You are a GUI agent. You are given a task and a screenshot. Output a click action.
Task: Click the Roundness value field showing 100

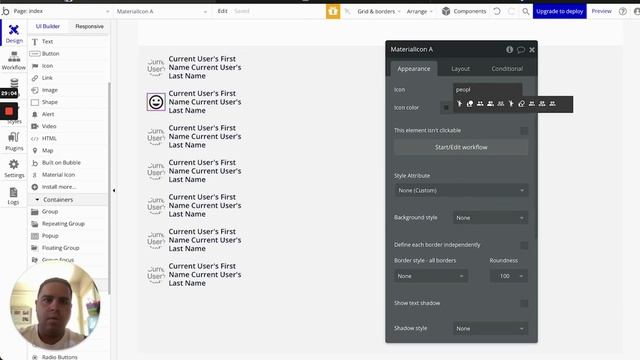(x=509, y=276)
